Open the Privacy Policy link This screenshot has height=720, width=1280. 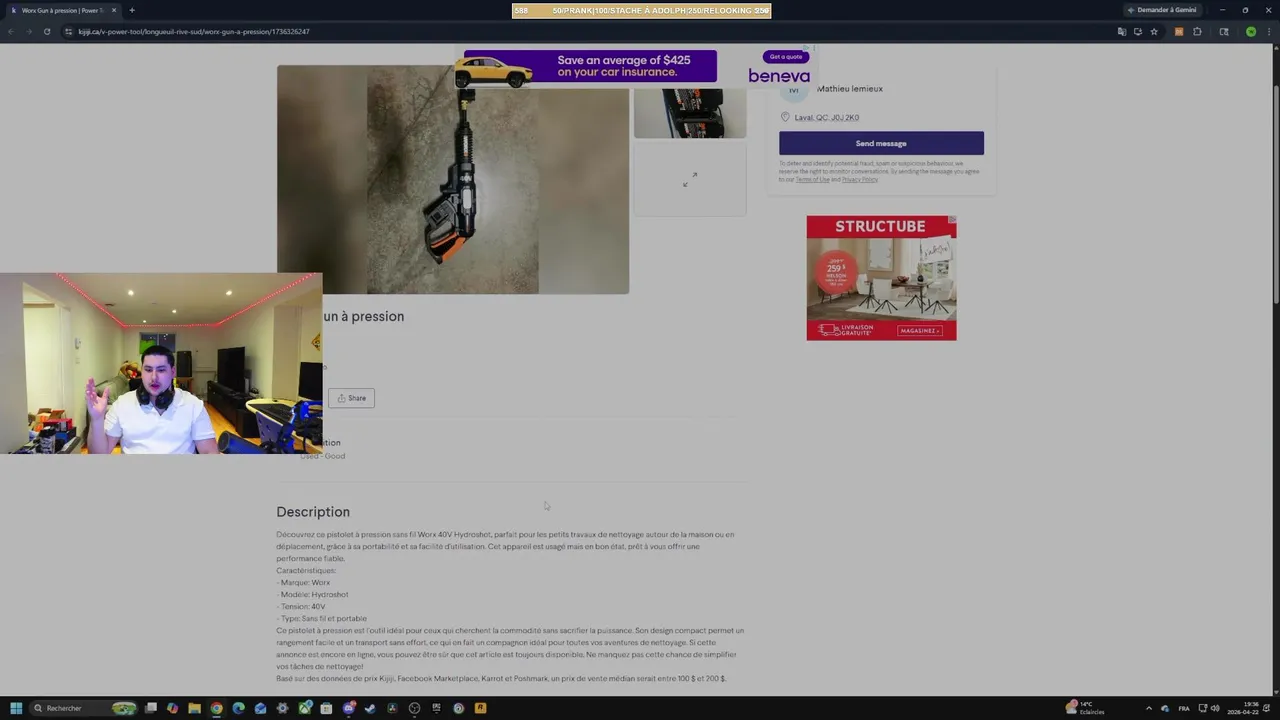(x=860, y=180)
